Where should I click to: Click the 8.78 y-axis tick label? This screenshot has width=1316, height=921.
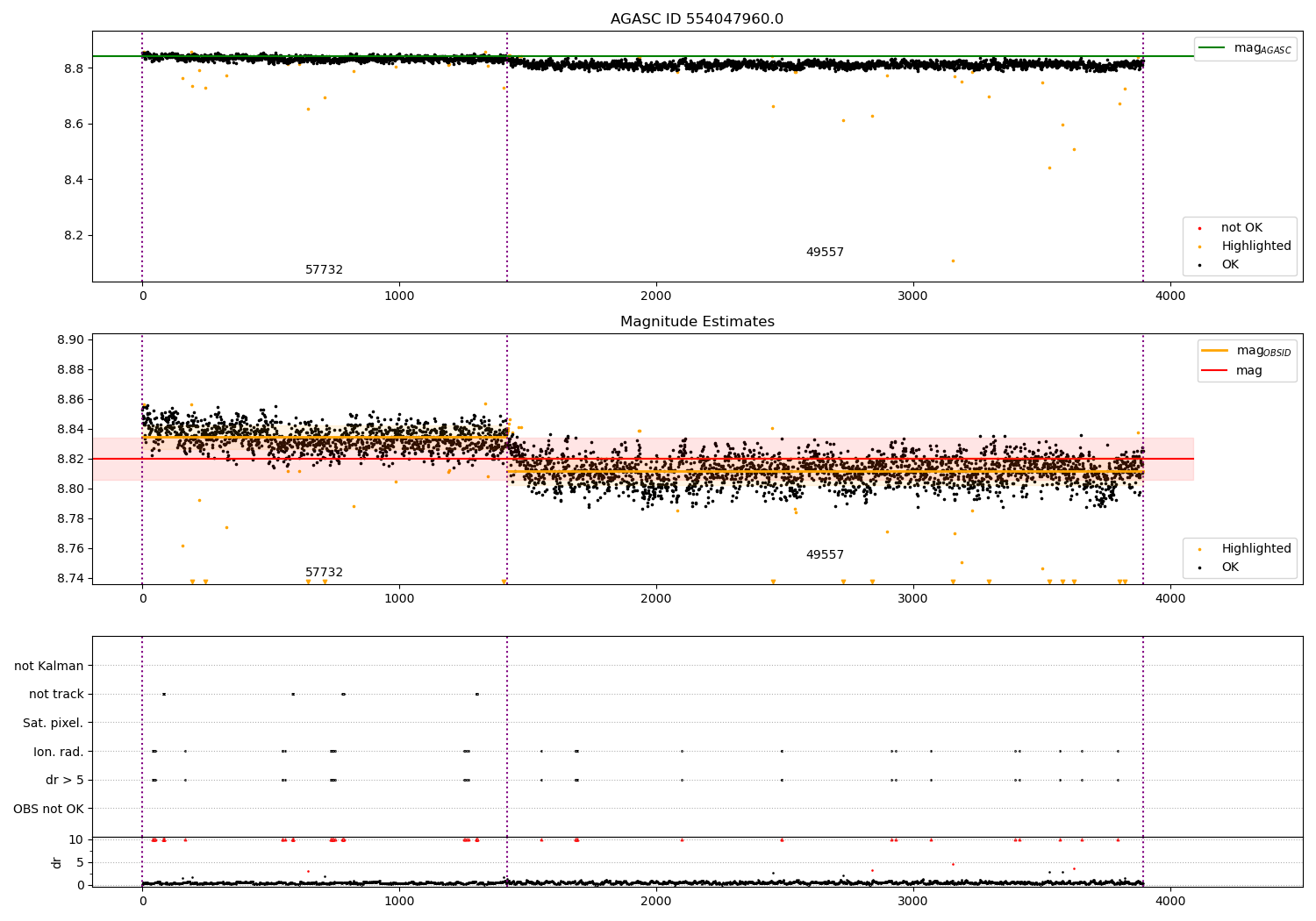[x=71, y=518]
